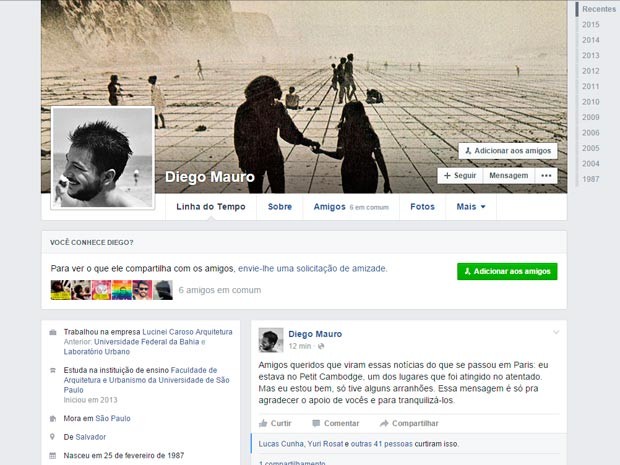Click the location pin icon beside De Salvador

[52, 436]
